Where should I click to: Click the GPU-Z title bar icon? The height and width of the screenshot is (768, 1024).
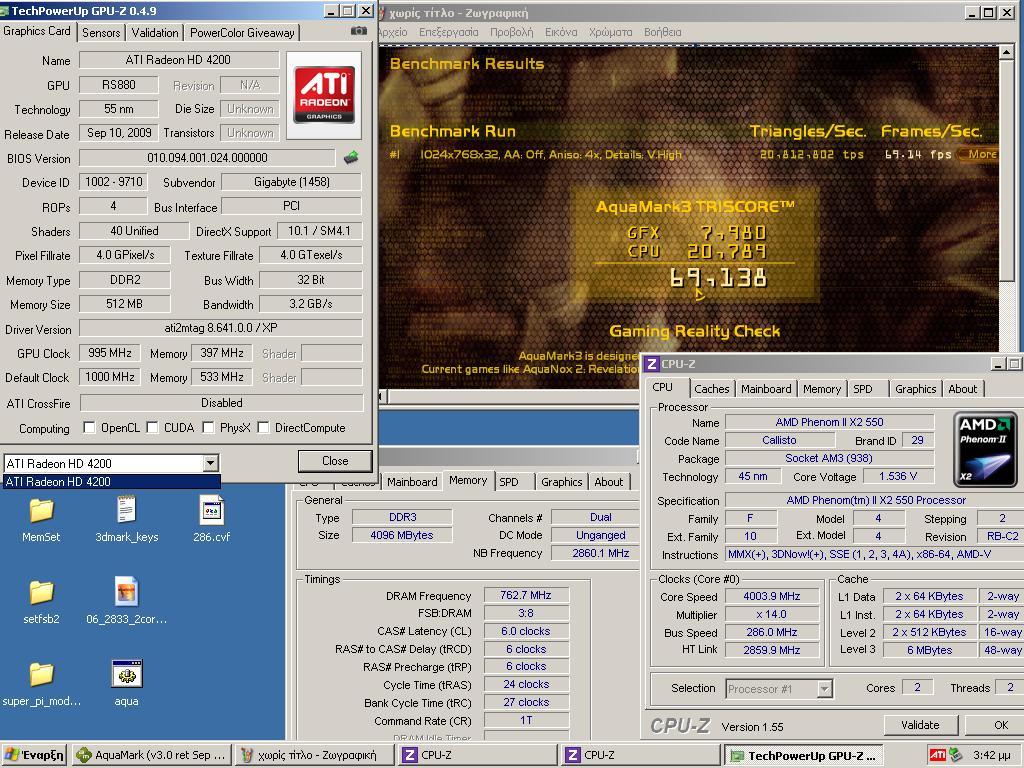point(5,11)
